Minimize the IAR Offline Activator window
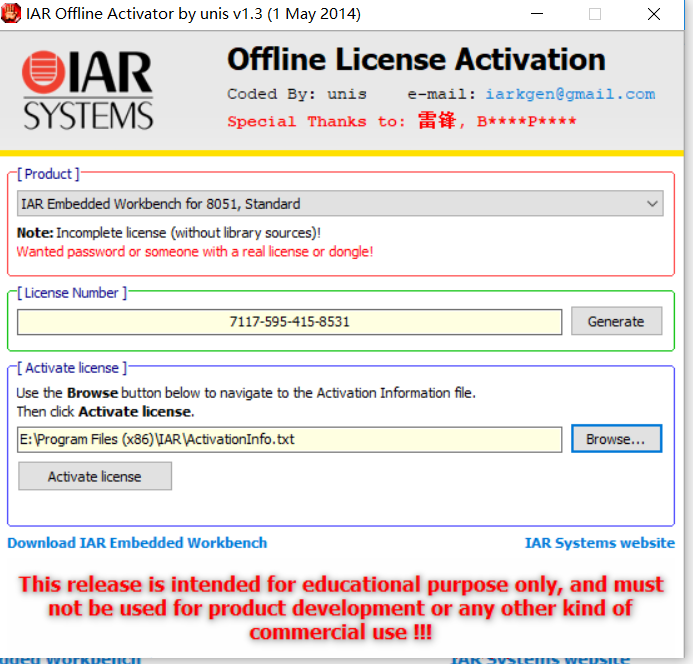Screen dimensions: 693x664 (537, 14)
